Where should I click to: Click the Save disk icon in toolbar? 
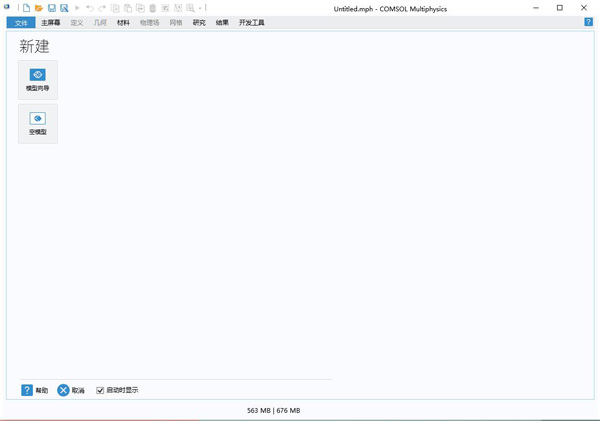pyautogui.click(x=52, y=8)
